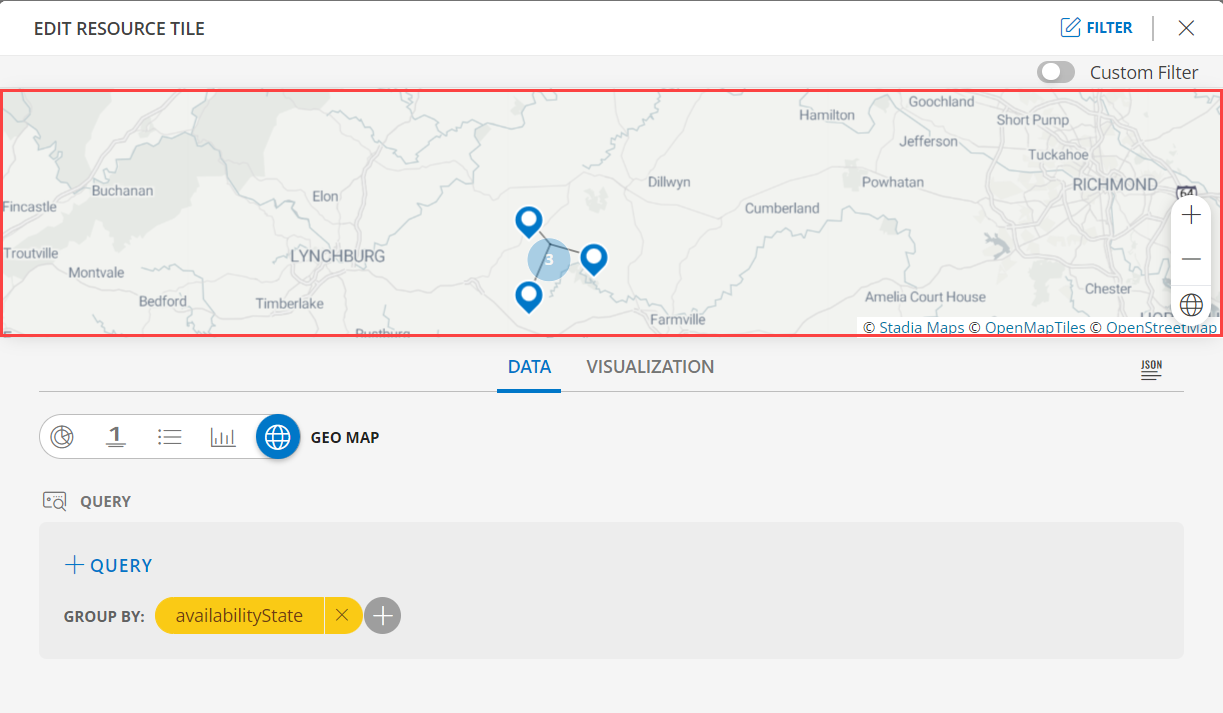Open the OpenStreetMap link on the map
Image resolution: width=1223 pixels, height=713 pixels.
coord(1161,327)
